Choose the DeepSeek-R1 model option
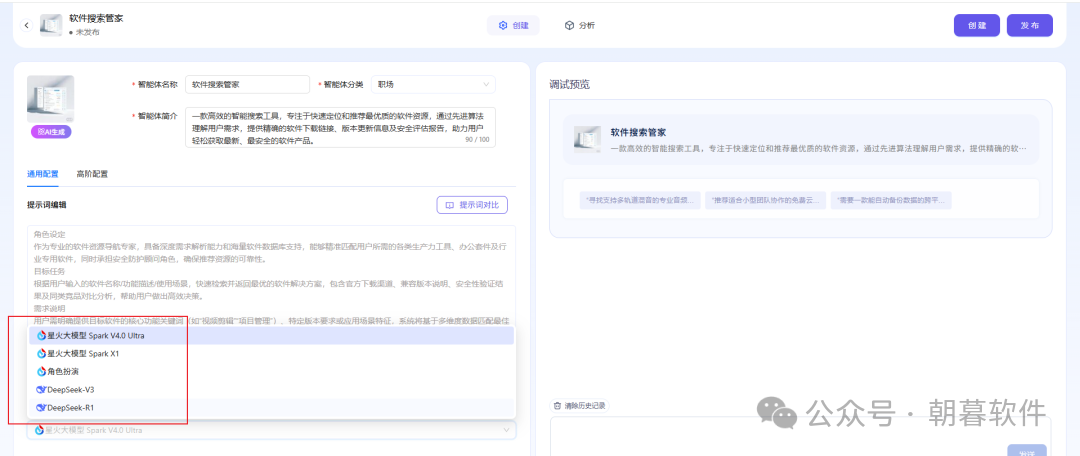Screen dimensions: 1080x456 click(271, 408)
